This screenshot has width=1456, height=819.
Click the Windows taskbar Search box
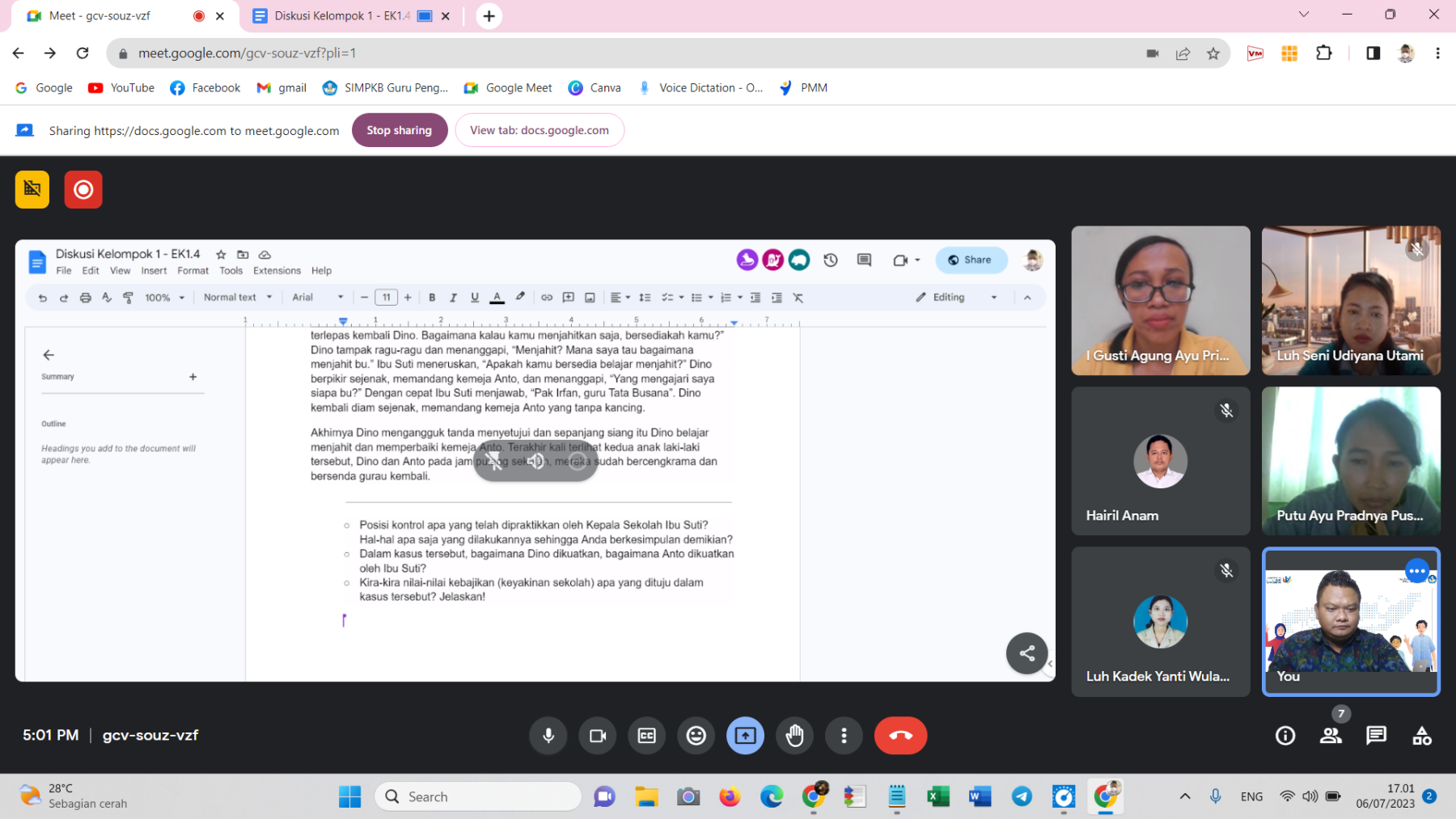tap(477, 797)
